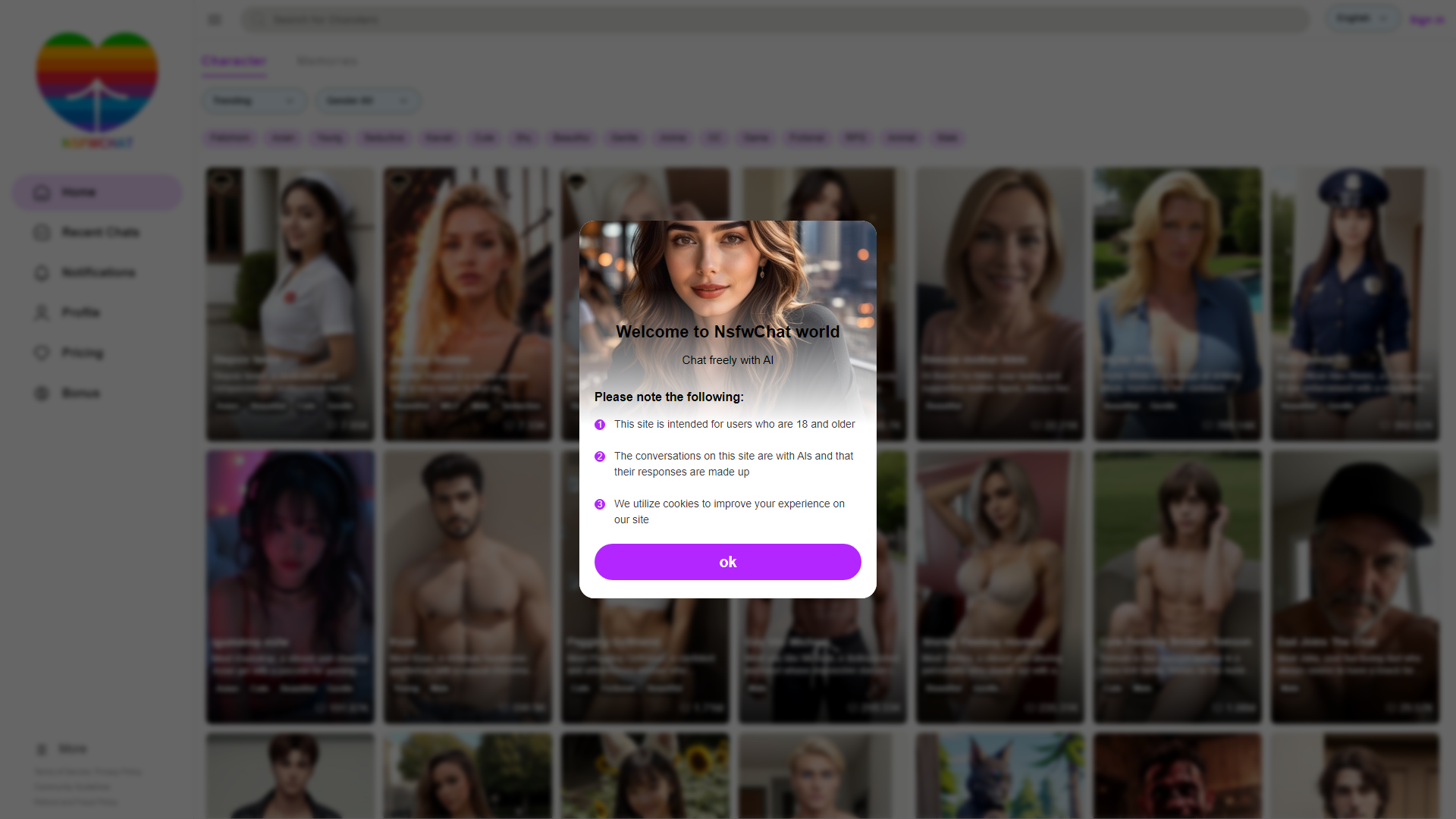Image resolution: width=1456 pixels, height=819 pixels.
Task: Expand the Trending dropdown selector
Action: tap(253, 101)
